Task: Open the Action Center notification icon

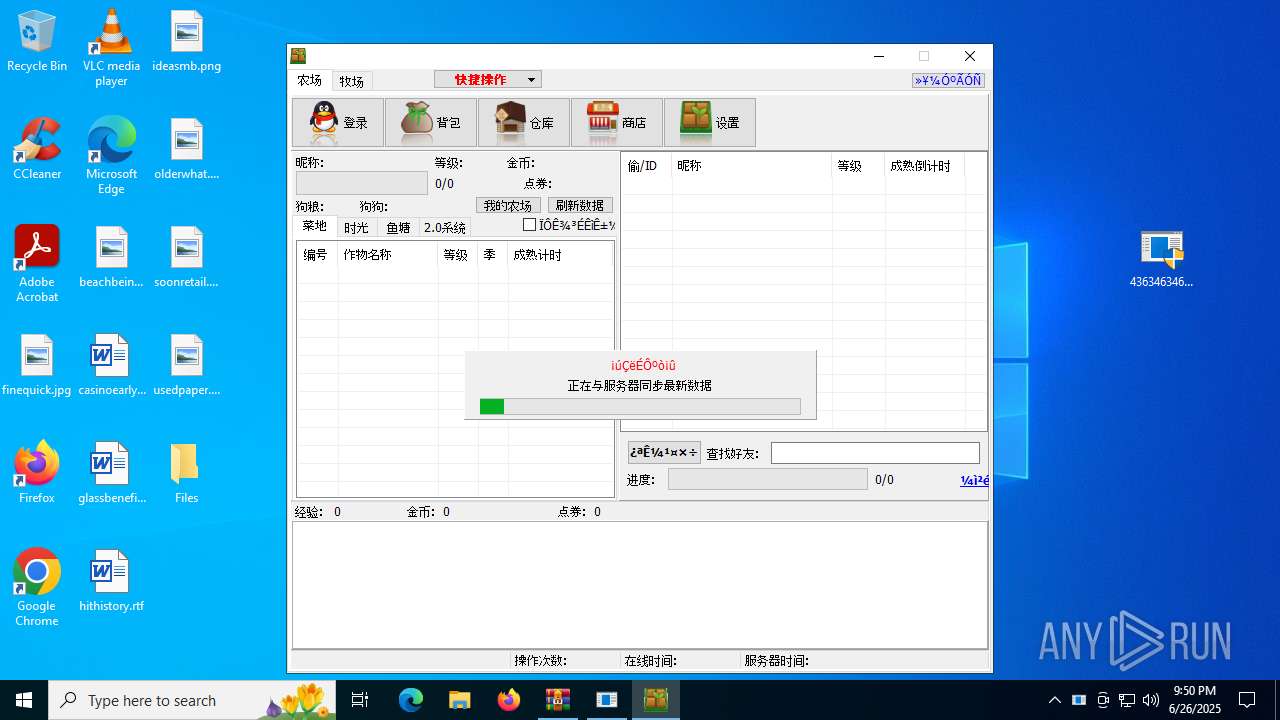Action: tap(1247, 700)
